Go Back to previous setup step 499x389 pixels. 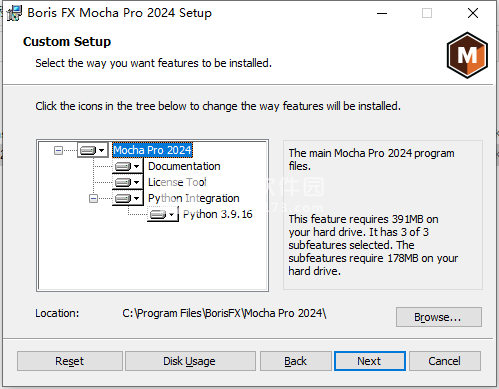(x=296, y=361)
